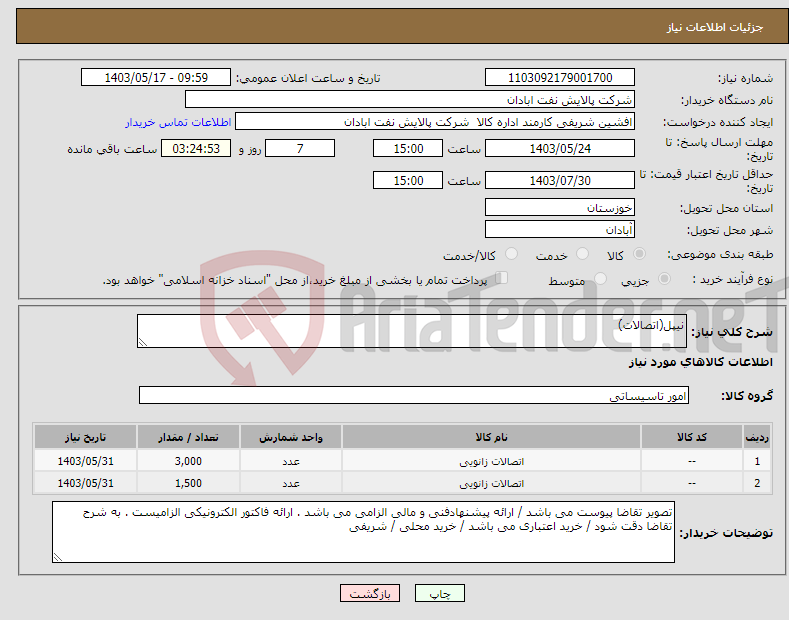Click the response deadline hour field 15:00
The height and width of the screenshot is (620, 789).
408,148
